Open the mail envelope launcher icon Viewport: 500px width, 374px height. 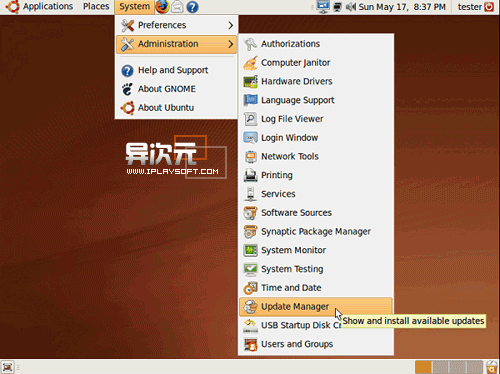(177, 7)
